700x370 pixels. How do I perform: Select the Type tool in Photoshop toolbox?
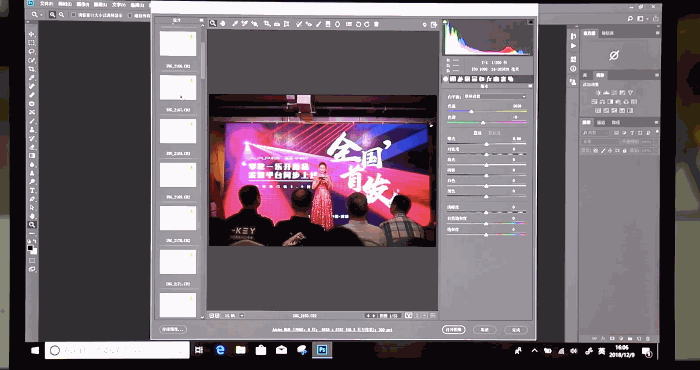click(x=32, y=191)
